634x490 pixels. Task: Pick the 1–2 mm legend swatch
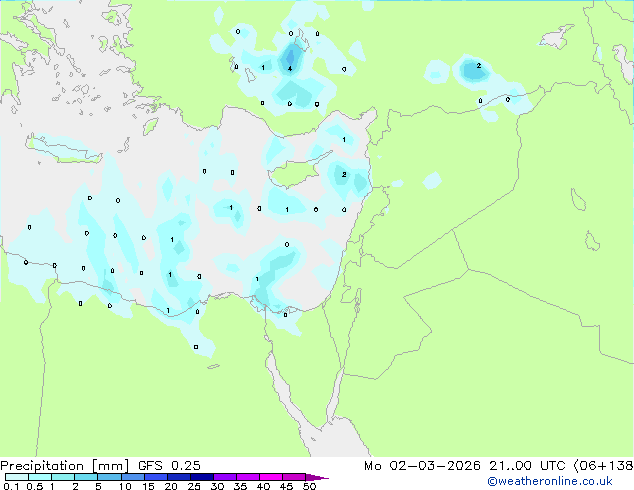63,477
